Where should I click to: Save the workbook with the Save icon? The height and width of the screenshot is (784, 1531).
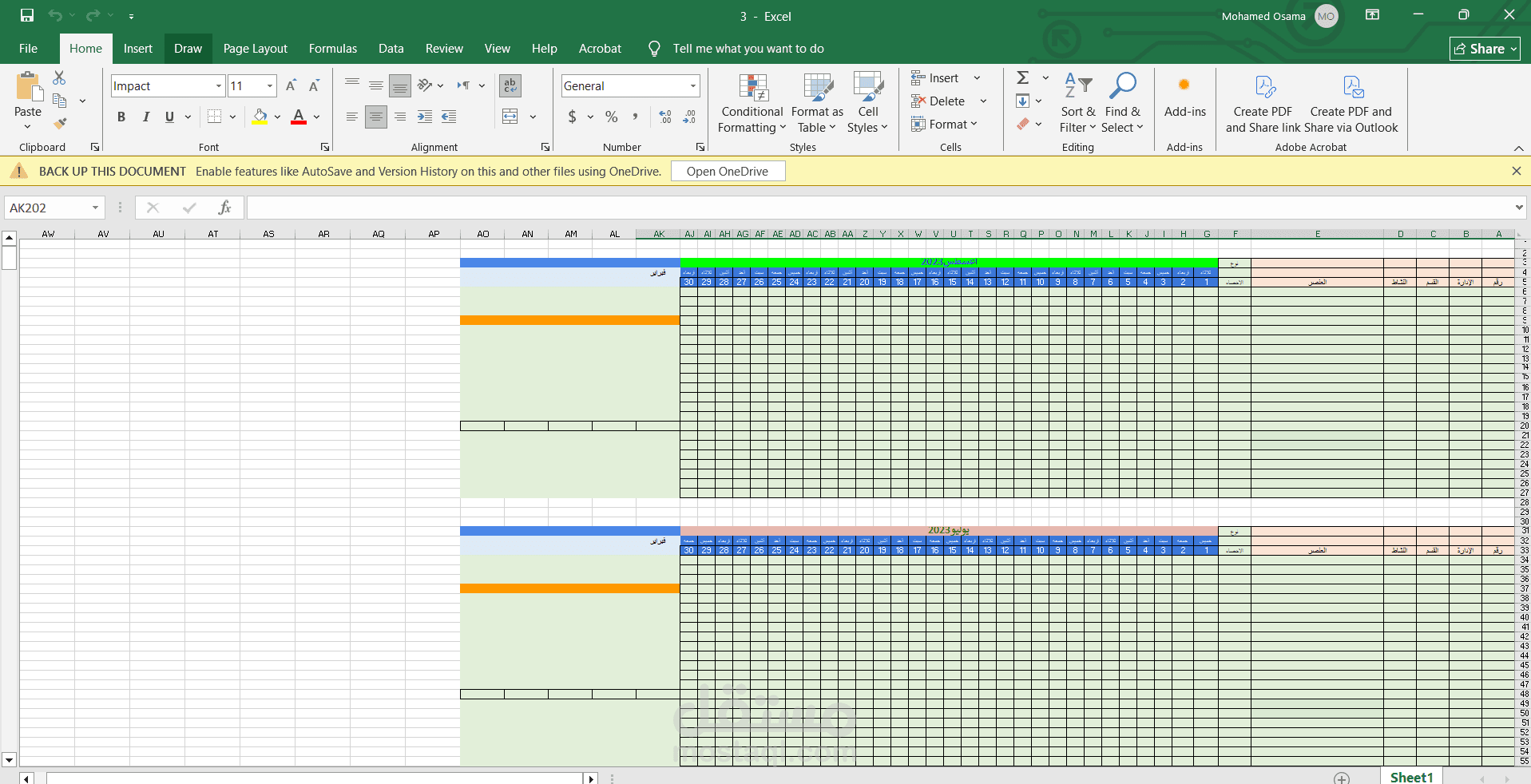pos(27,15)
